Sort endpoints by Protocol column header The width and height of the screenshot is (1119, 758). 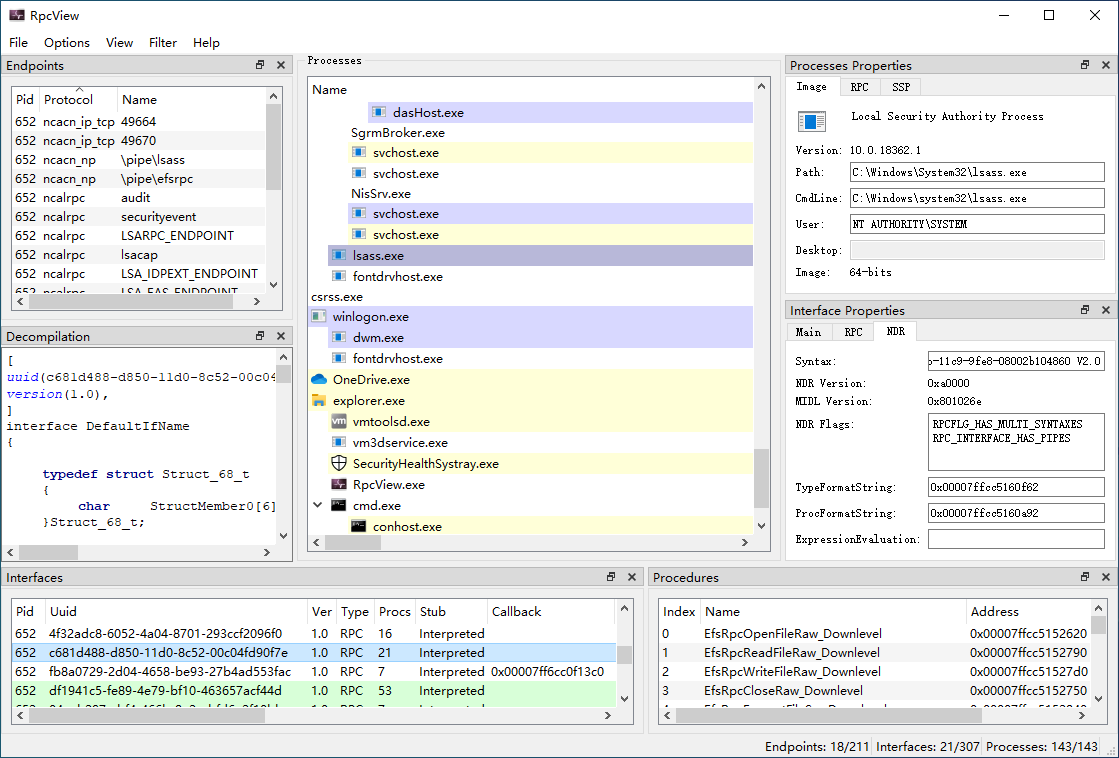click(78, 99)
